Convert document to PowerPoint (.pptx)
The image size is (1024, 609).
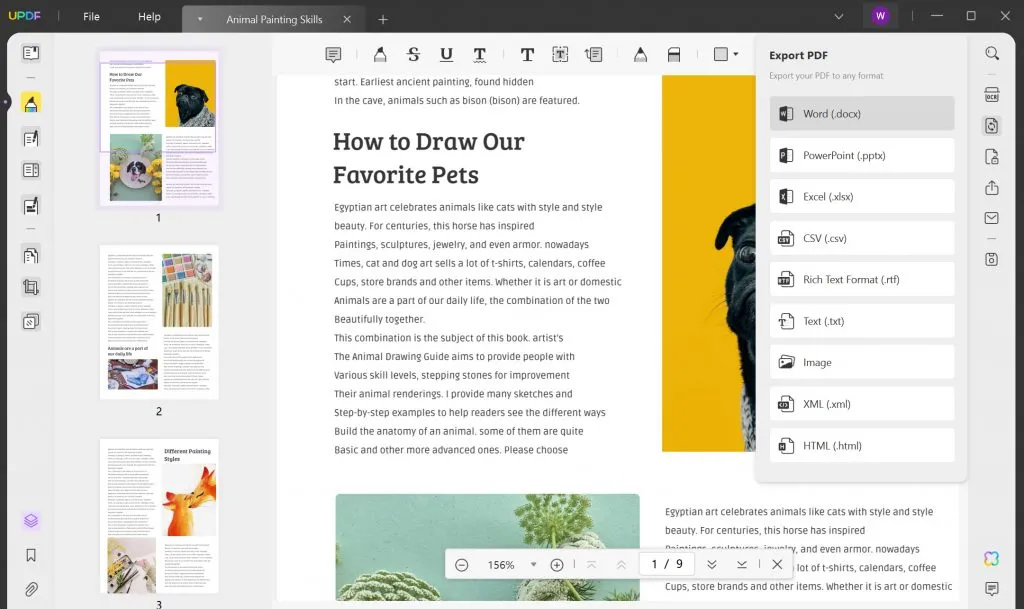861,155
